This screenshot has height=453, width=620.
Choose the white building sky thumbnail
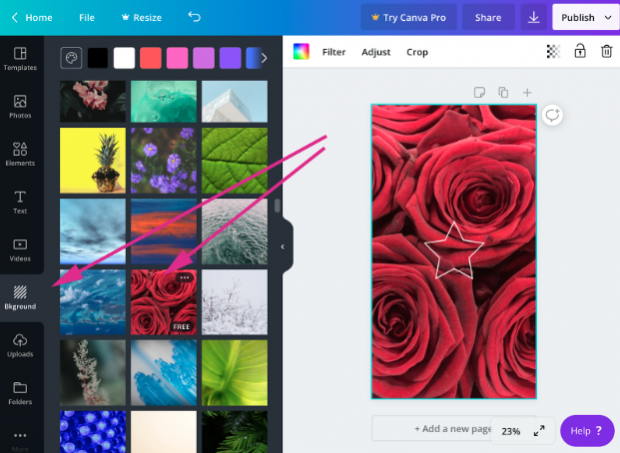[234, 102]
